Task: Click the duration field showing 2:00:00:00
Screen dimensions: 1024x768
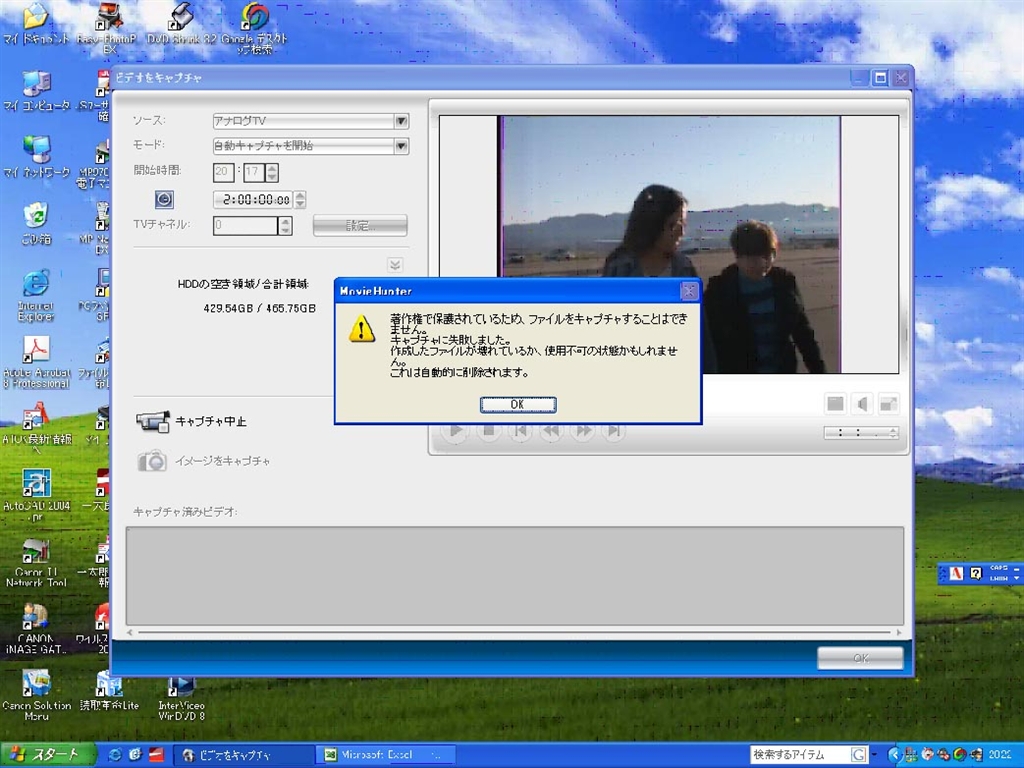Action: [253, 200]
